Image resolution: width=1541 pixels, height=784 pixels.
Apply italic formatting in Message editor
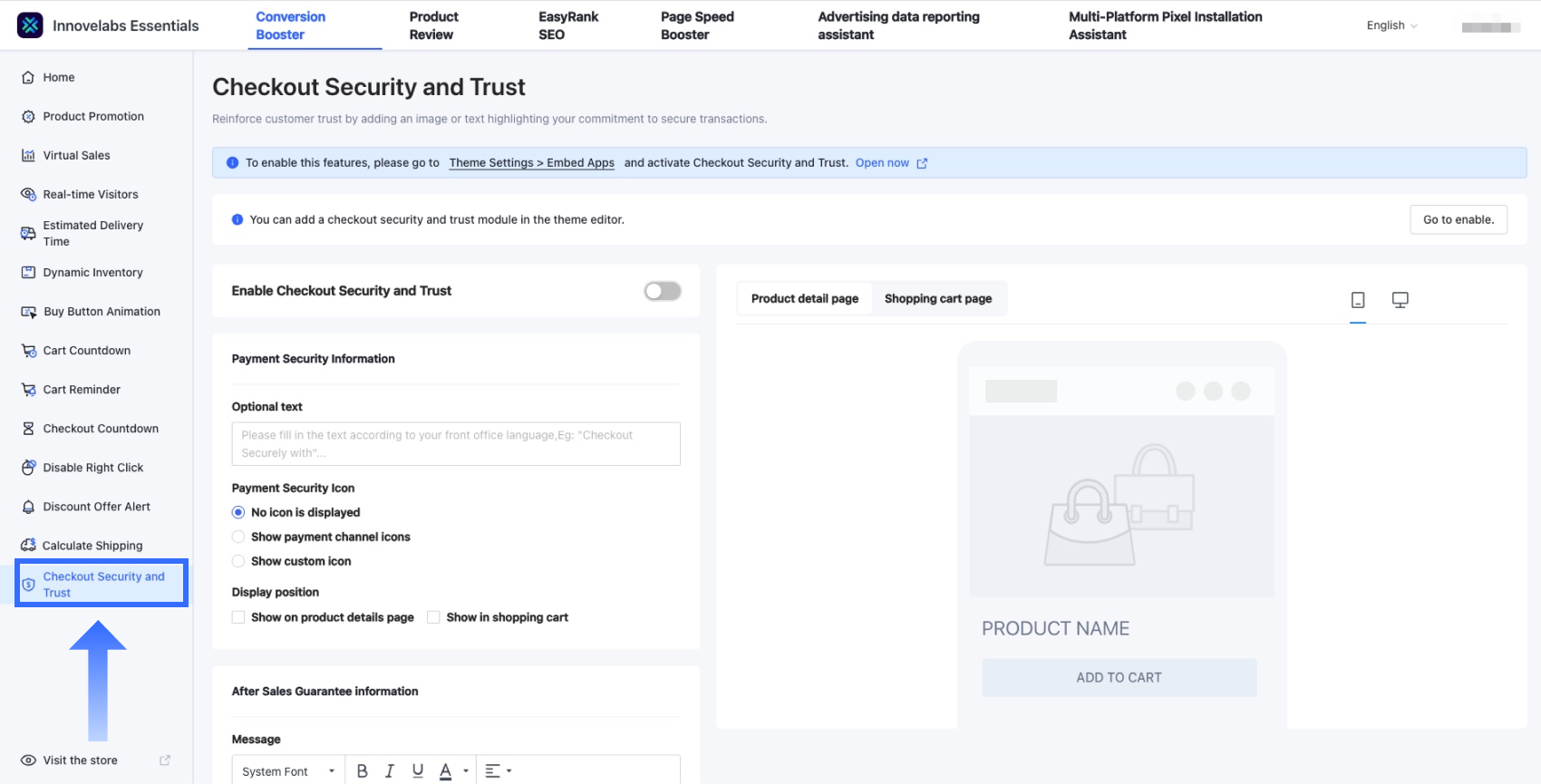(x=390, y=771)
